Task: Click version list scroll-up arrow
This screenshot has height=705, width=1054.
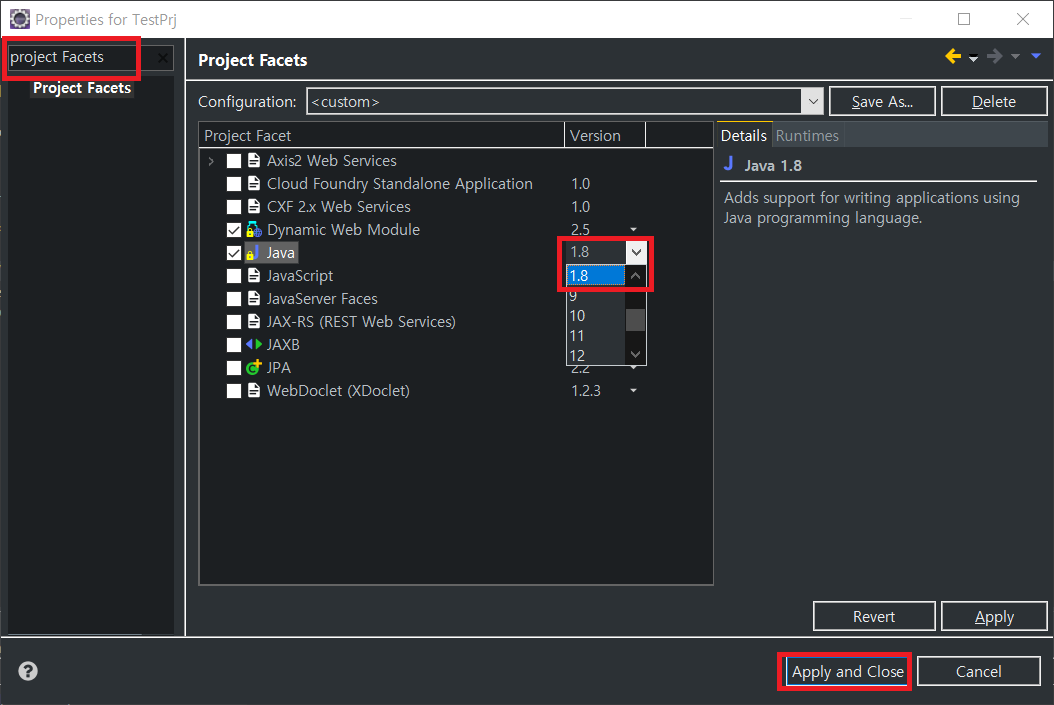Action: [x=635, y=276]
